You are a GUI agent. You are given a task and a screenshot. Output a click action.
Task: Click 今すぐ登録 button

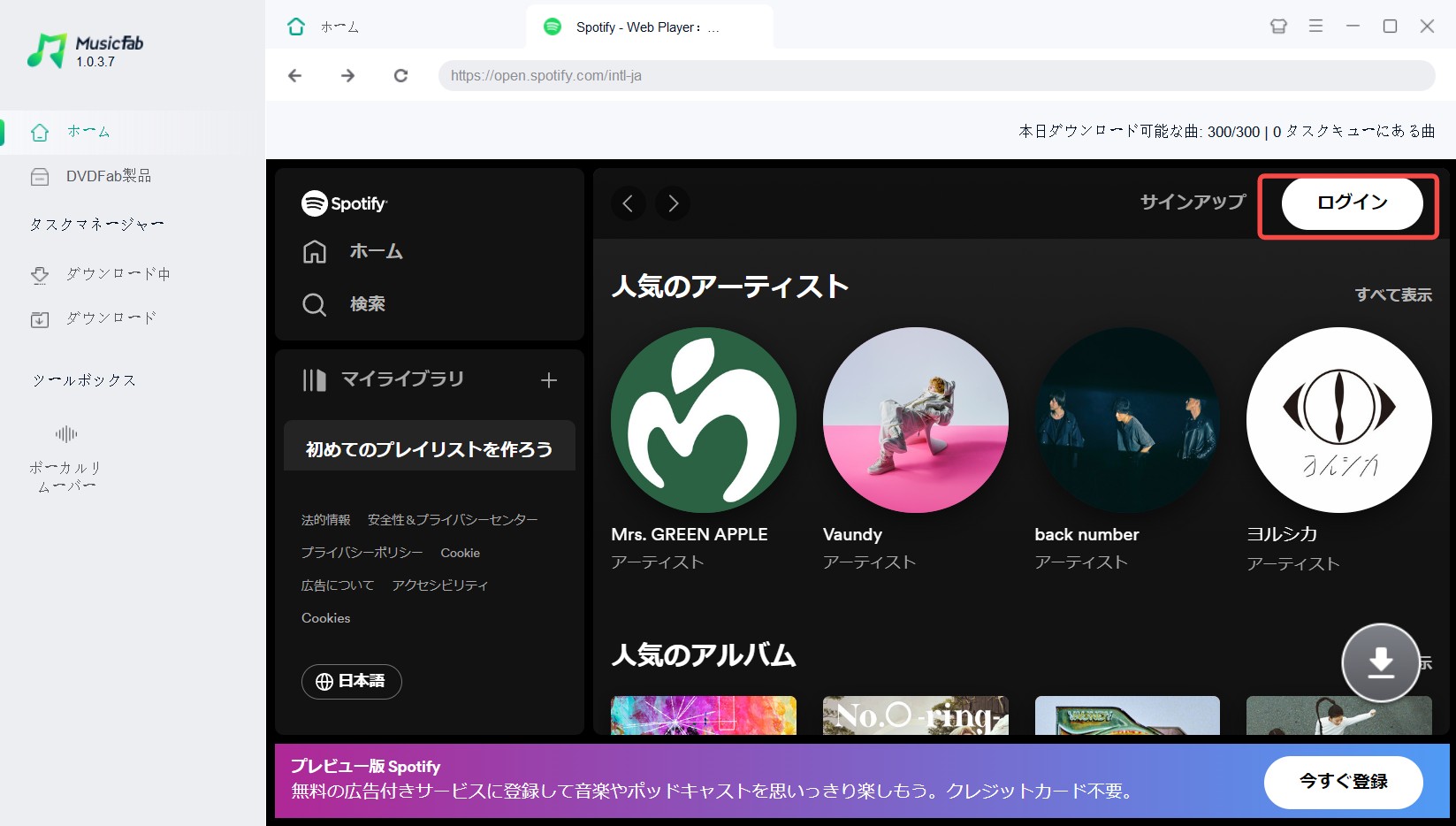pyautogui.click(x=1343, y=783)
